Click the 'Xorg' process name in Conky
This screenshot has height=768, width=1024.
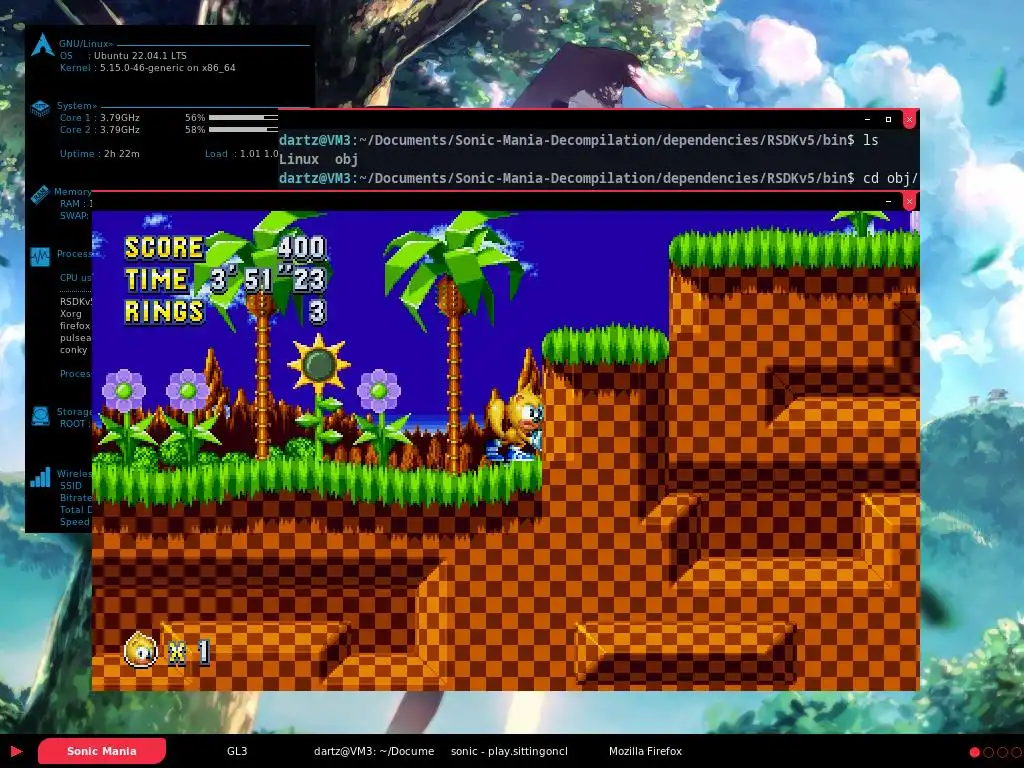tap(71, 313)
